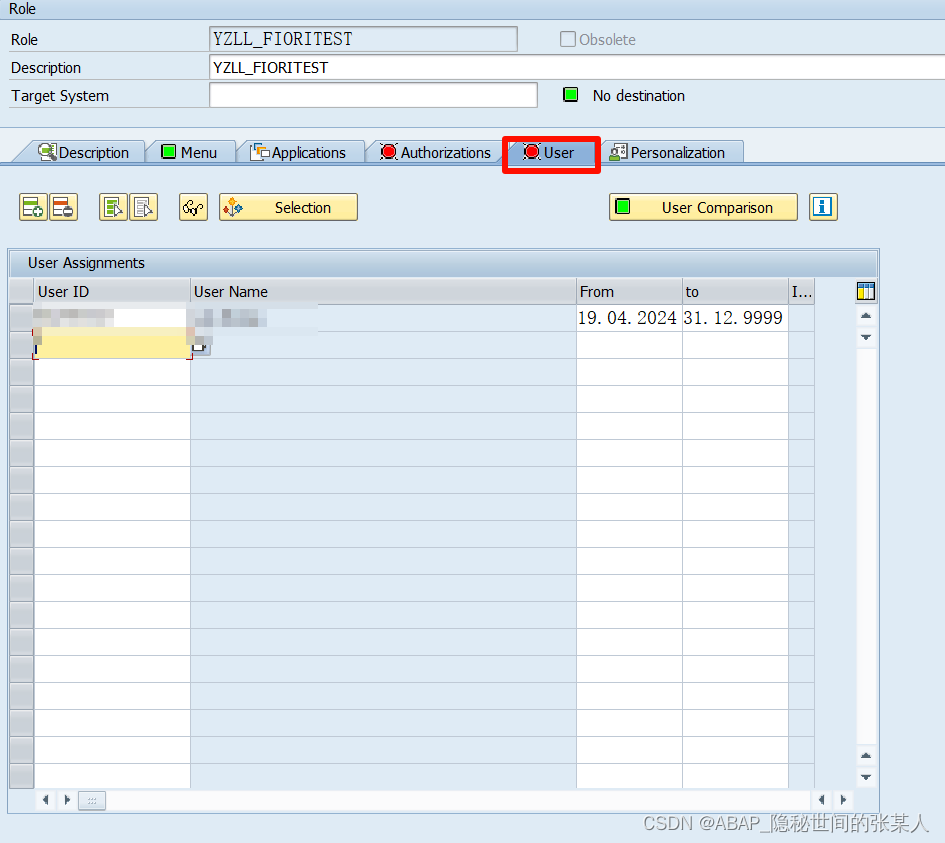Click the Target System input field
This screenshot has height=843, width=945.
tap(373, 95)
